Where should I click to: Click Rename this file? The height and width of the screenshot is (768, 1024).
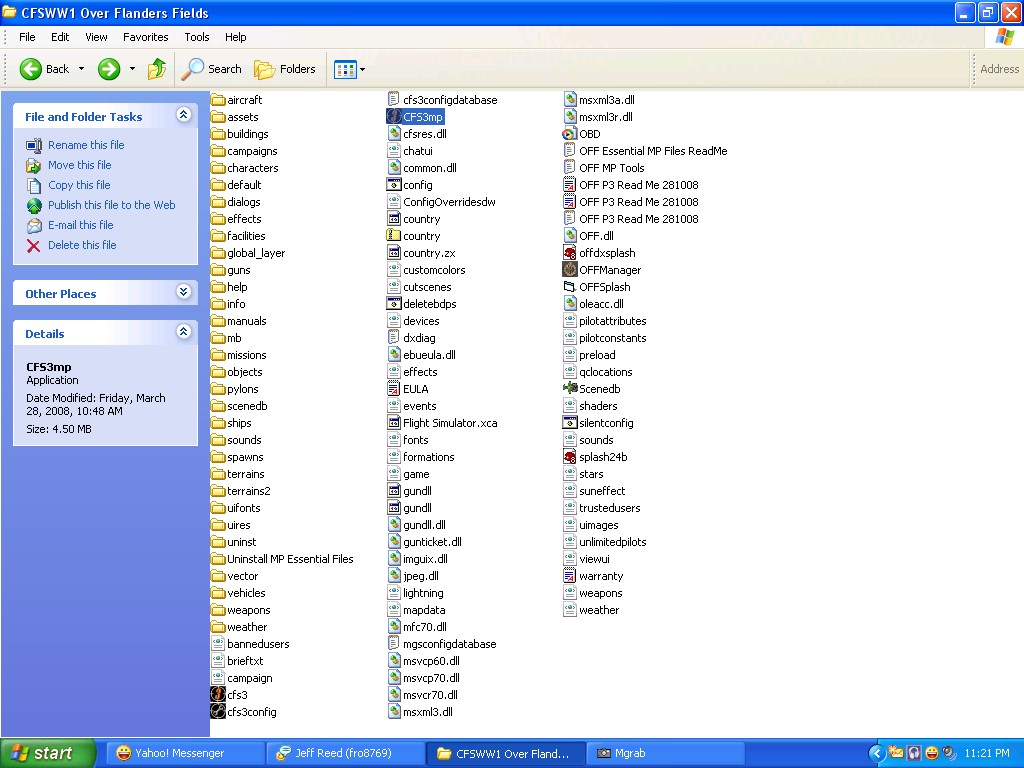pyautogui.click(x=86, y=145)
